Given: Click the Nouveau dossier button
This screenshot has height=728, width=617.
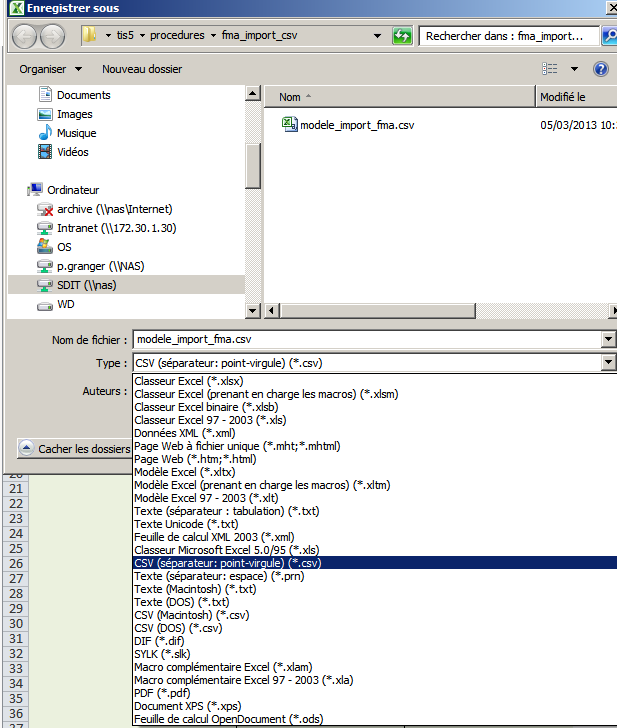Looking at the screenshot, I should coord(142,69).
